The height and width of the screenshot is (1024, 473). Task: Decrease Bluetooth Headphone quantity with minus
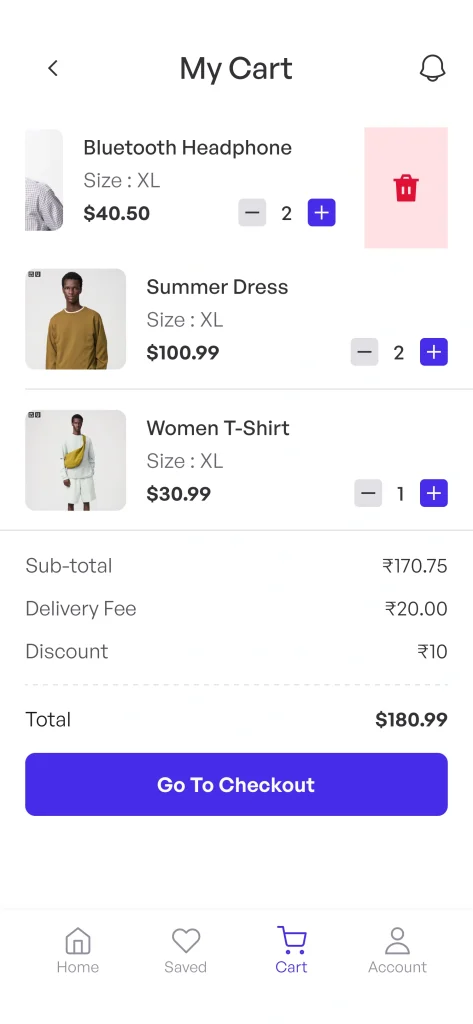point(252,213)
